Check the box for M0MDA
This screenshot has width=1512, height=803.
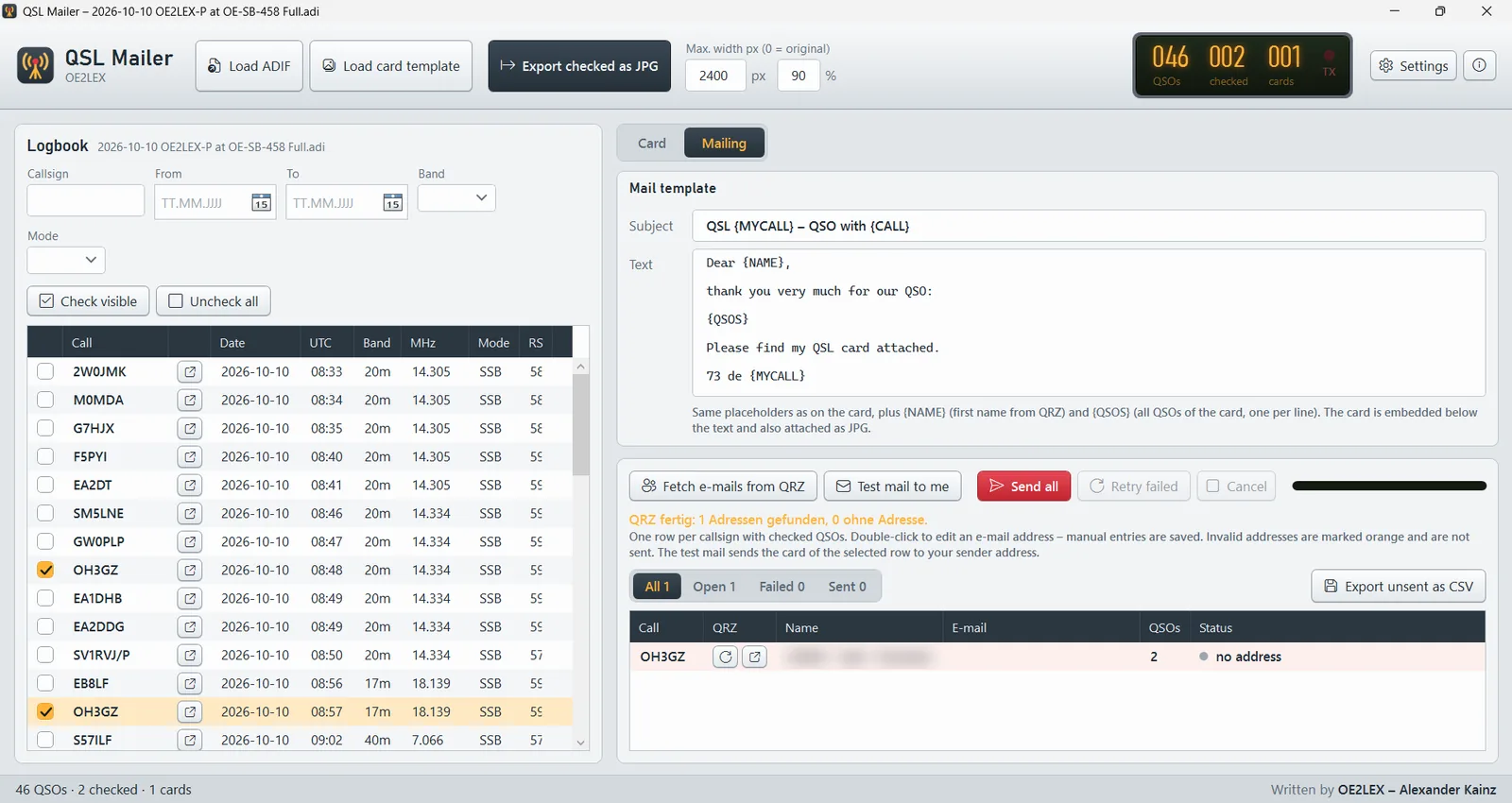click(45, 401)
